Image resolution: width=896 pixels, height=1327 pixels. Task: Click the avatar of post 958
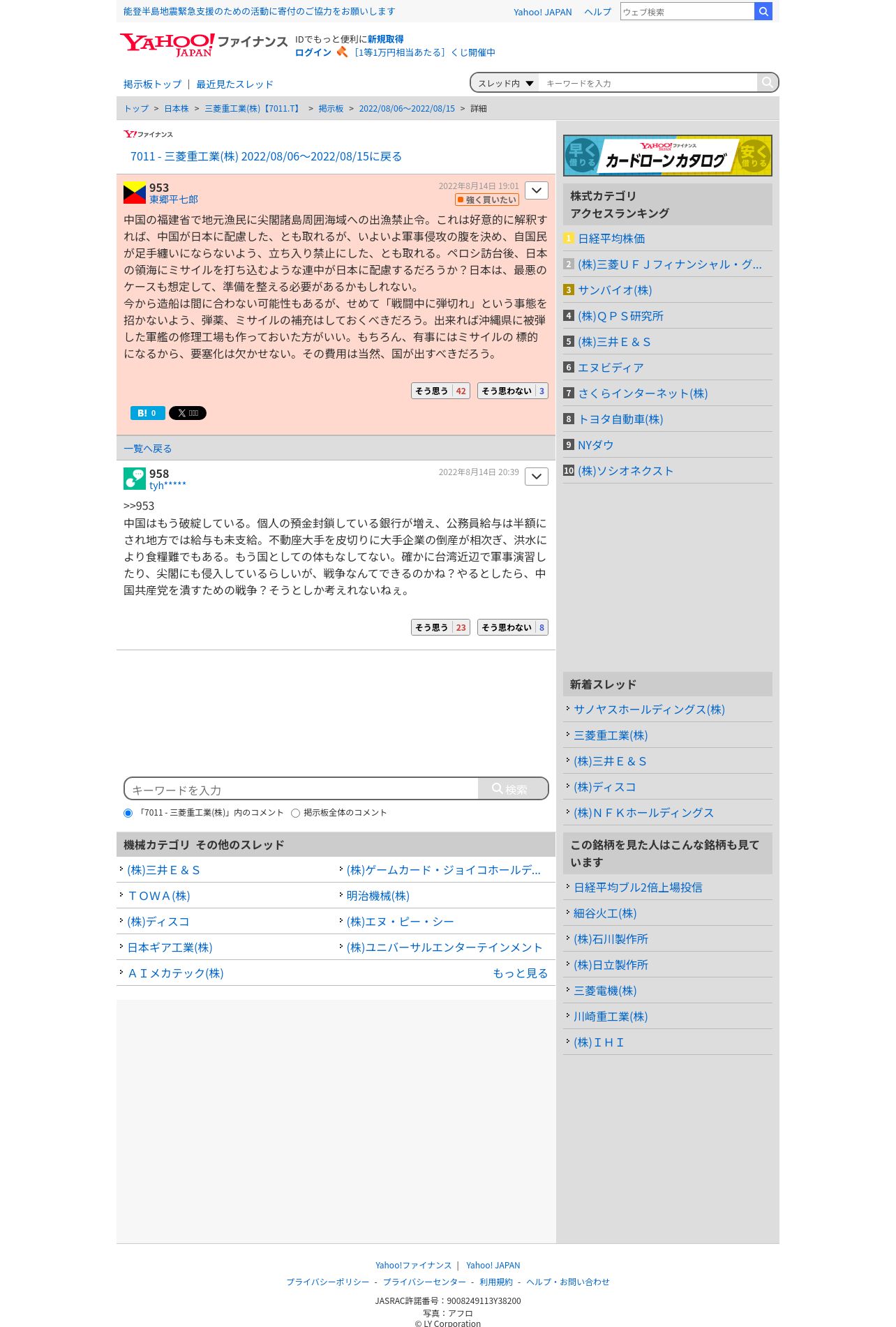click(135, 479)
